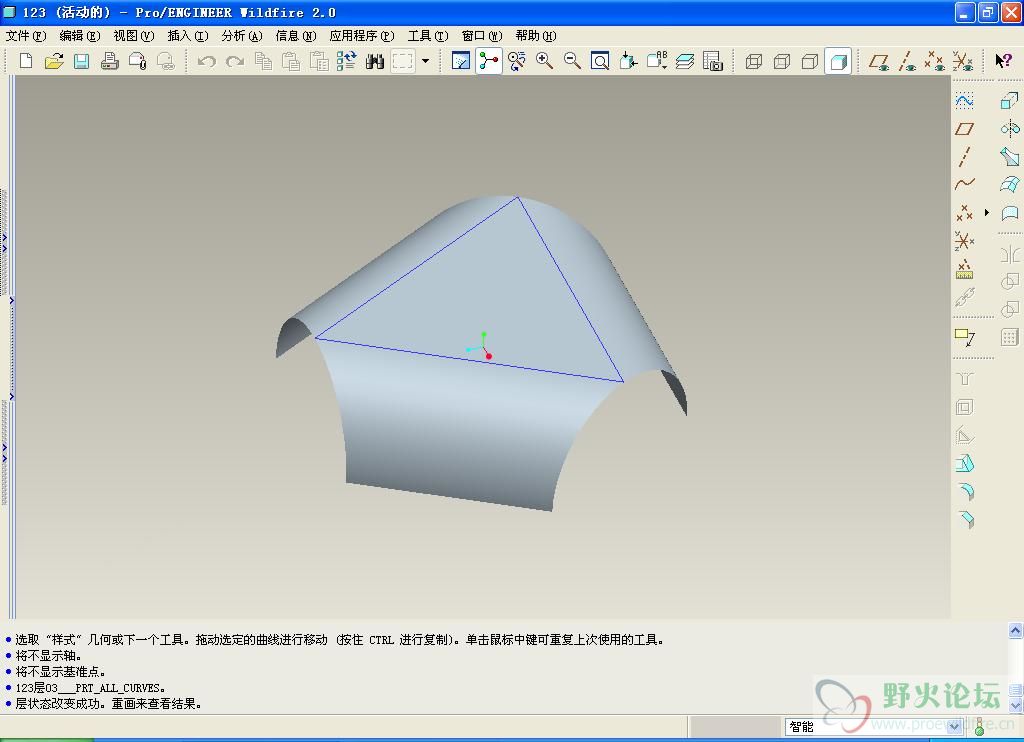
Task: Open the 帮助(H) menu
Action: pyautogui.click(x=536, y=36)
